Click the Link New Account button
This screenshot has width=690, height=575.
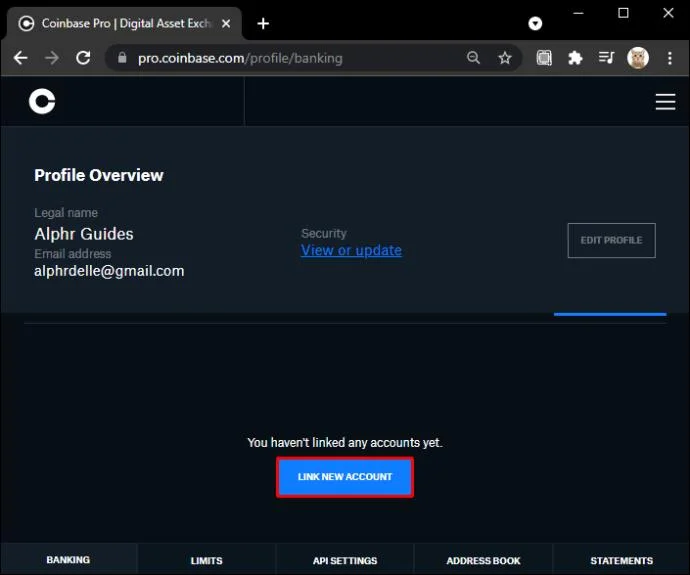pos(345,477)
